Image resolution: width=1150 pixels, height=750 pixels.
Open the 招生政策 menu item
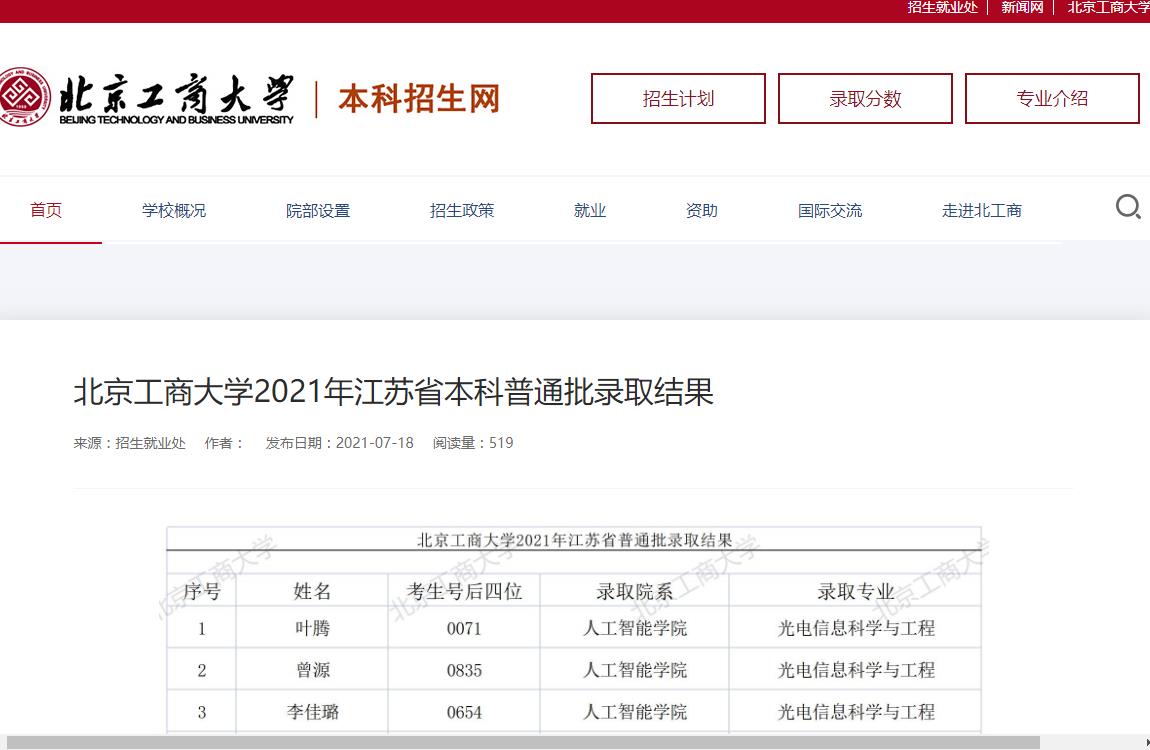461,210
